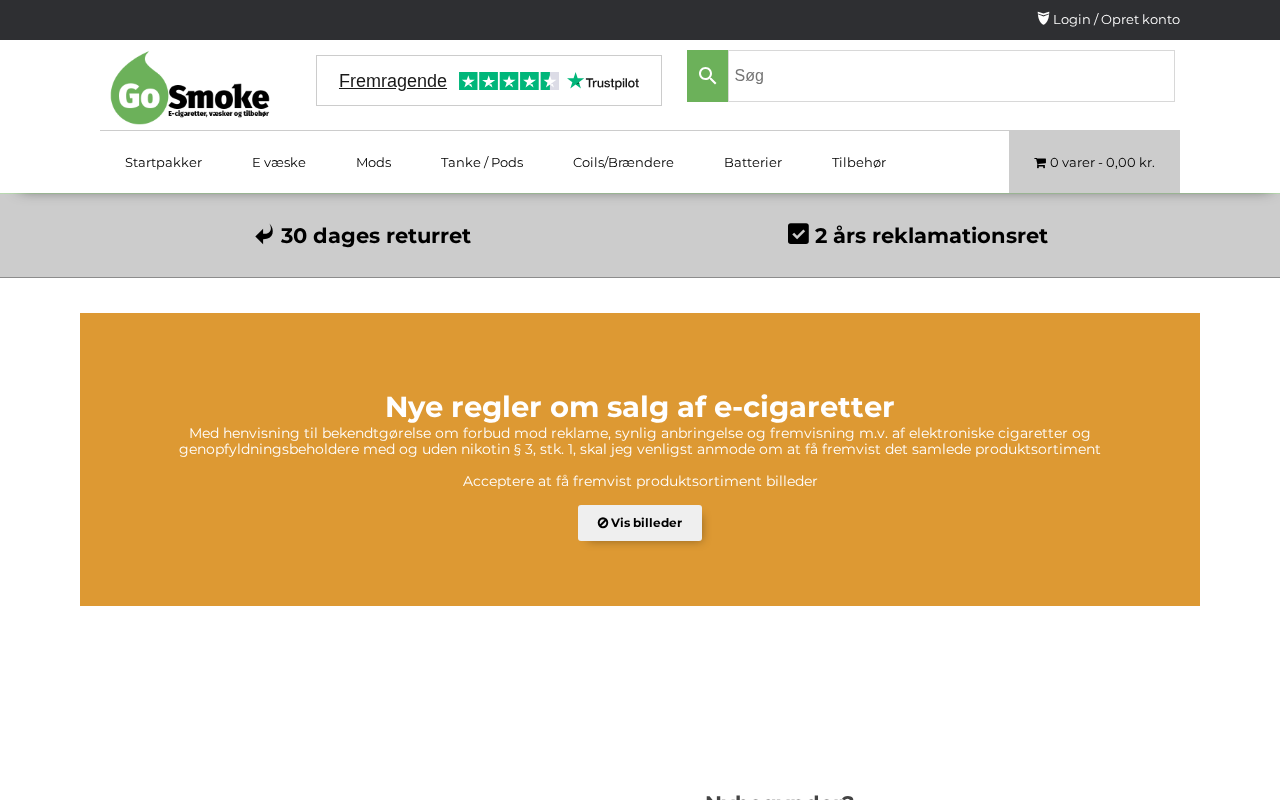The image size is (1280, 800).
Task: Click the Fremragende Trustpilot link
Action: coord(393,81)
